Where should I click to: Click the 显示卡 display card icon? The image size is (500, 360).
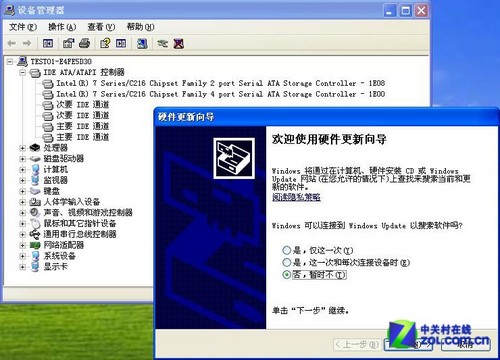click(35, 266)
